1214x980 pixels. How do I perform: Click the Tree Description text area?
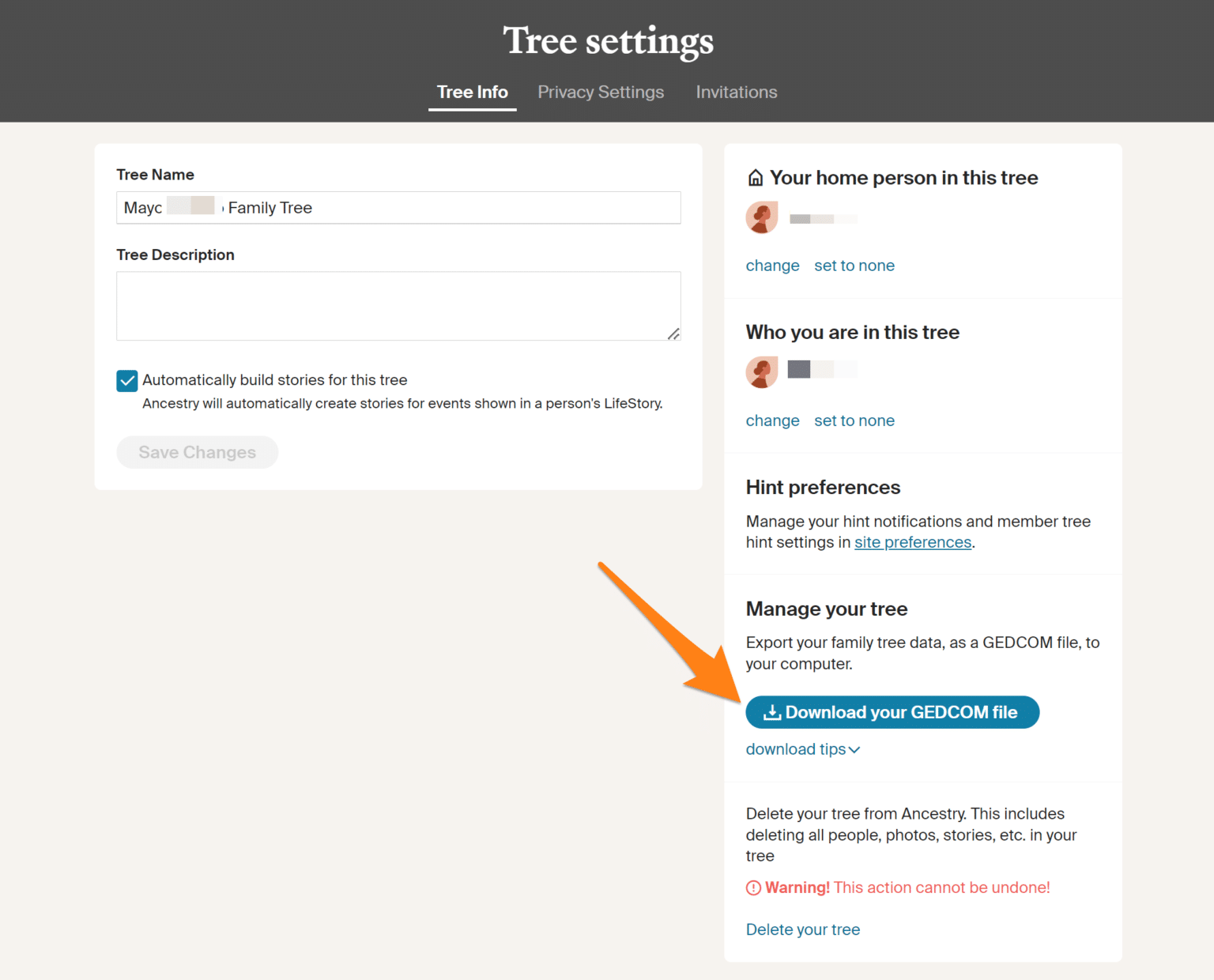[398, 306]
